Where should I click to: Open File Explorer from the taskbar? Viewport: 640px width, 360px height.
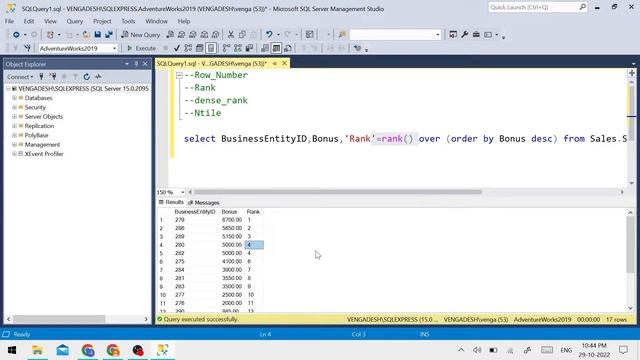tap(37, 350)
